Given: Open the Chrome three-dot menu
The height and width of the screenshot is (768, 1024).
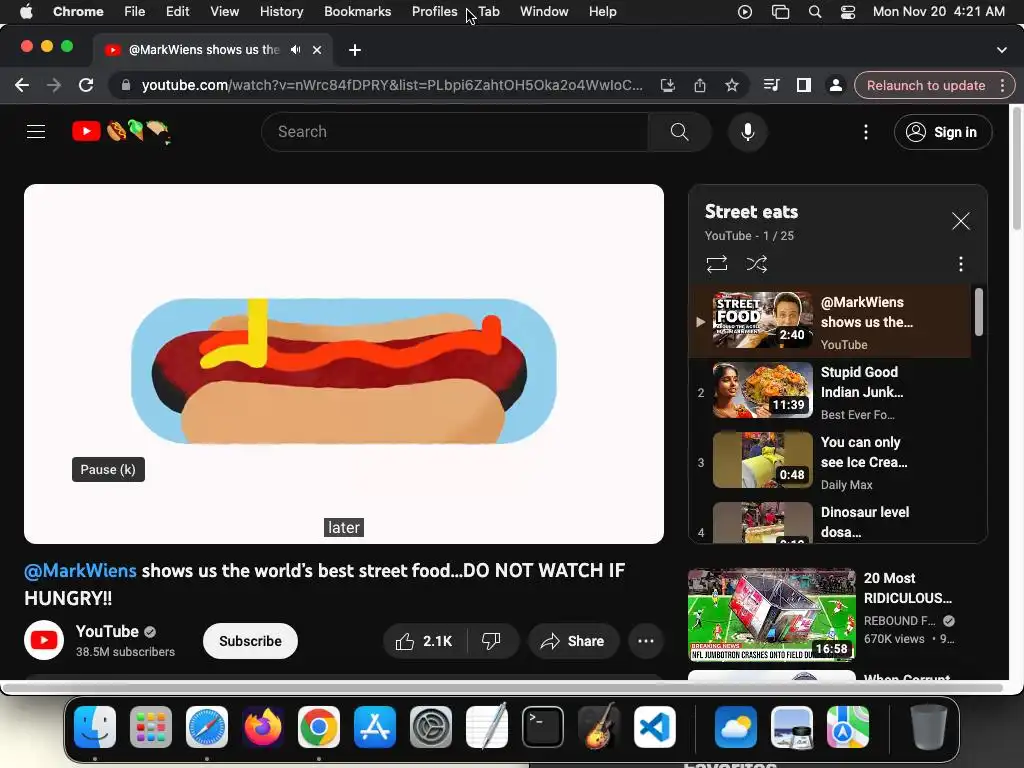Looking at the screenshot, I should point(1002,86).
